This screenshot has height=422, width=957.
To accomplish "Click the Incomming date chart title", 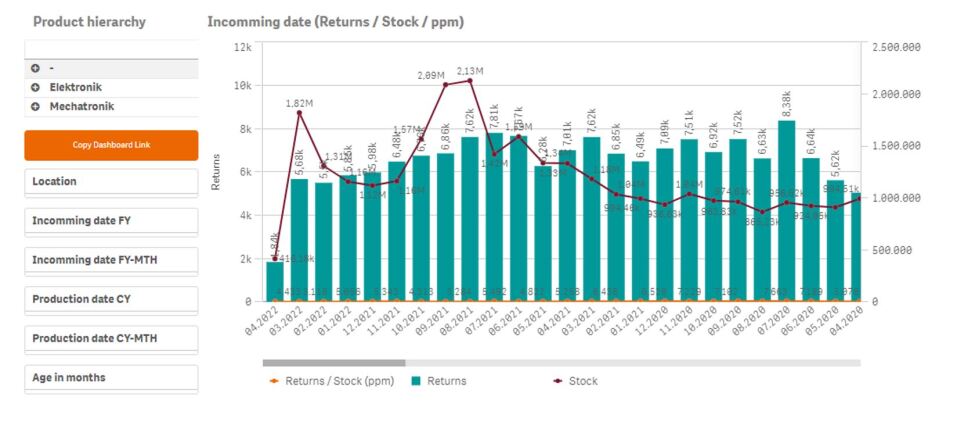I will (x=336, y=22).
